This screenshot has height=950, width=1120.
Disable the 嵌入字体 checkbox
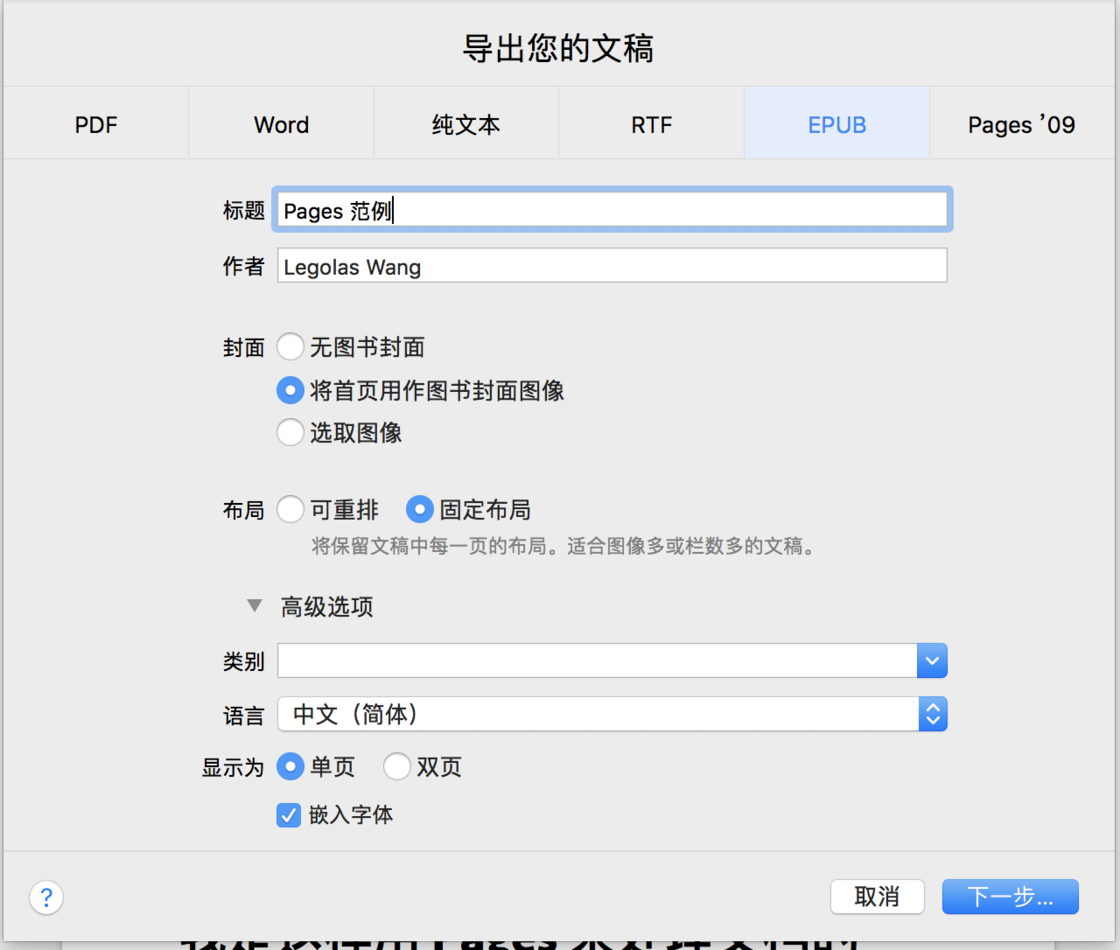288,815
